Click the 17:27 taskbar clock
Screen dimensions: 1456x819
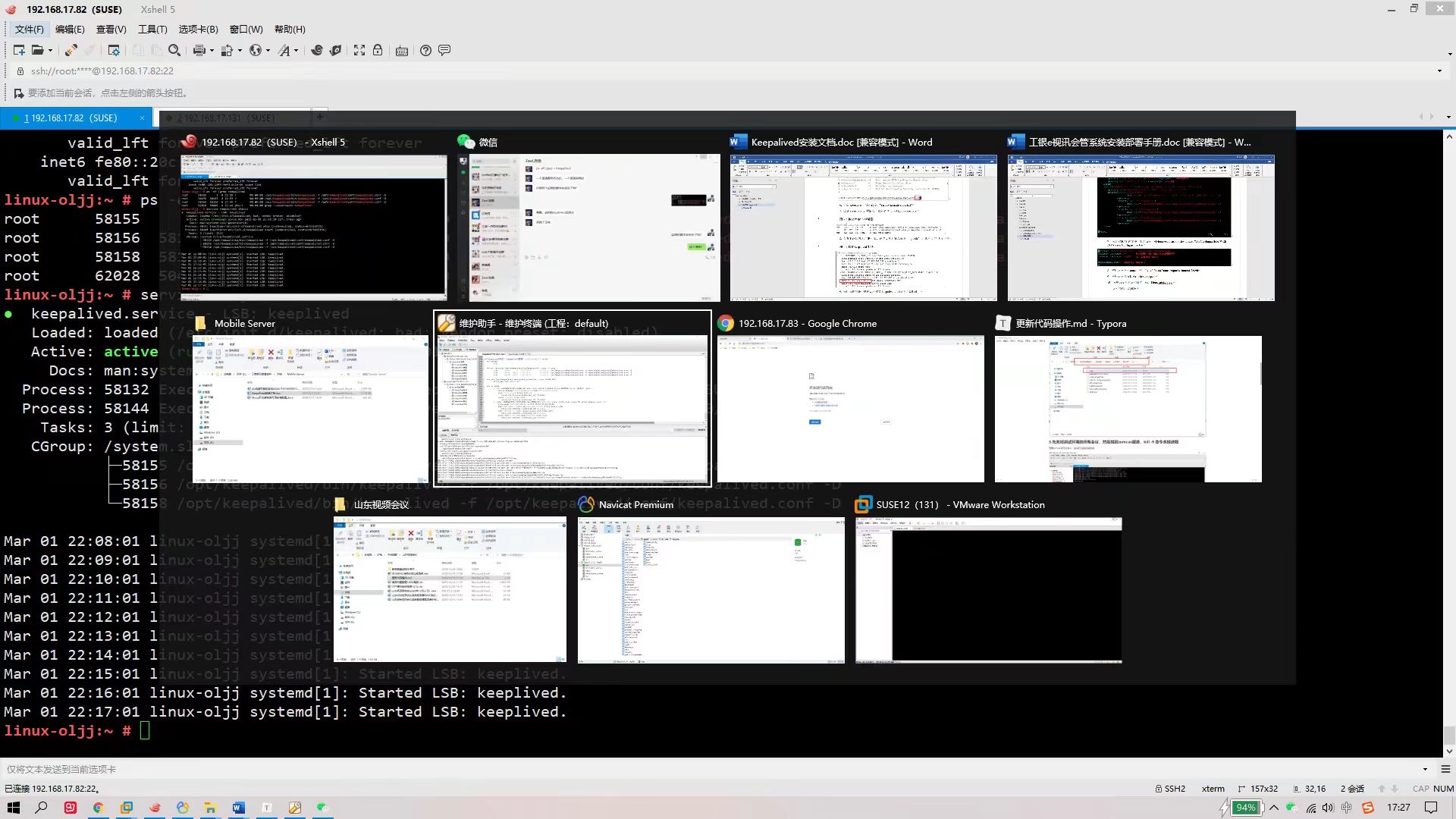click(1398, 808)
